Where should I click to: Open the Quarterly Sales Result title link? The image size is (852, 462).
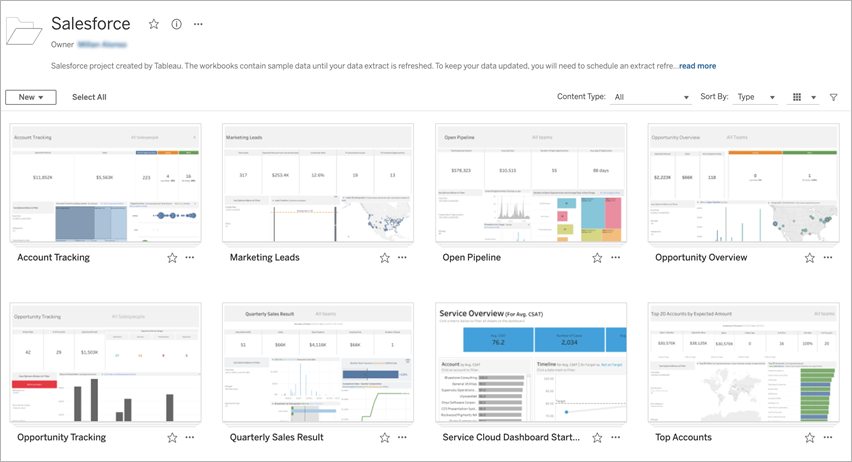pos(277,438)
